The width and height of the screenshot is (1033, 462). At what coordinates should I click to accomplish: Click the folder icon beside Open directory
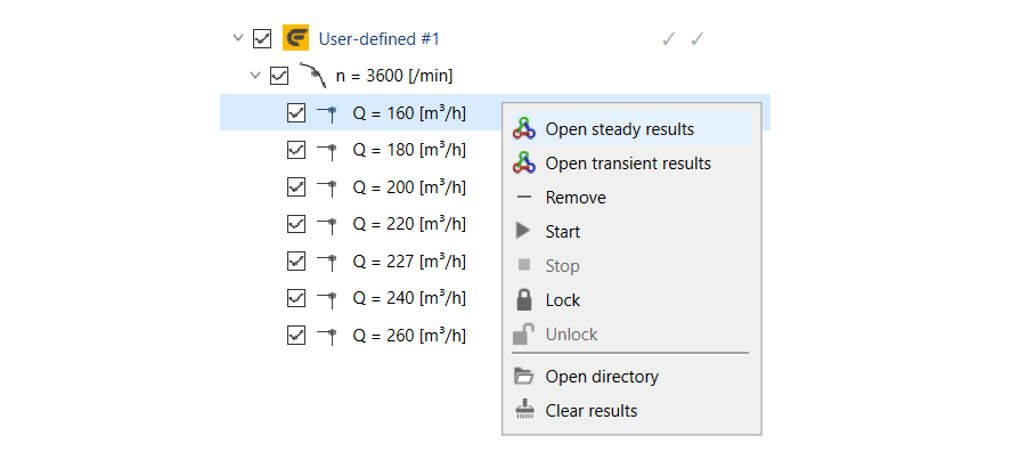(524, 376)
